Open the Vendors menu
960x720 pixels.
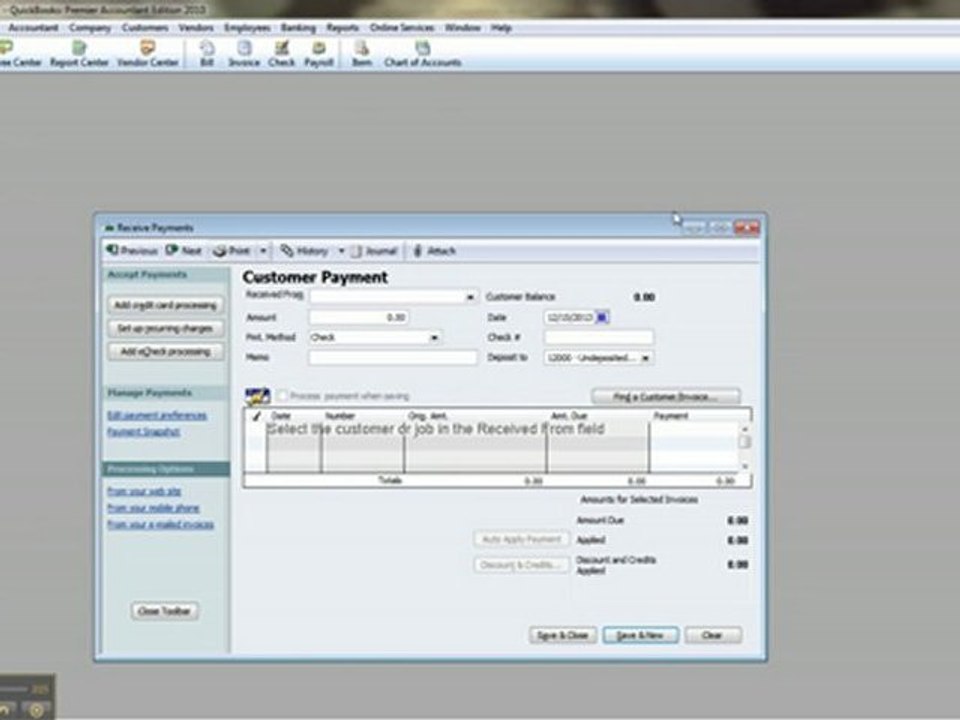(x=196, y=28)
